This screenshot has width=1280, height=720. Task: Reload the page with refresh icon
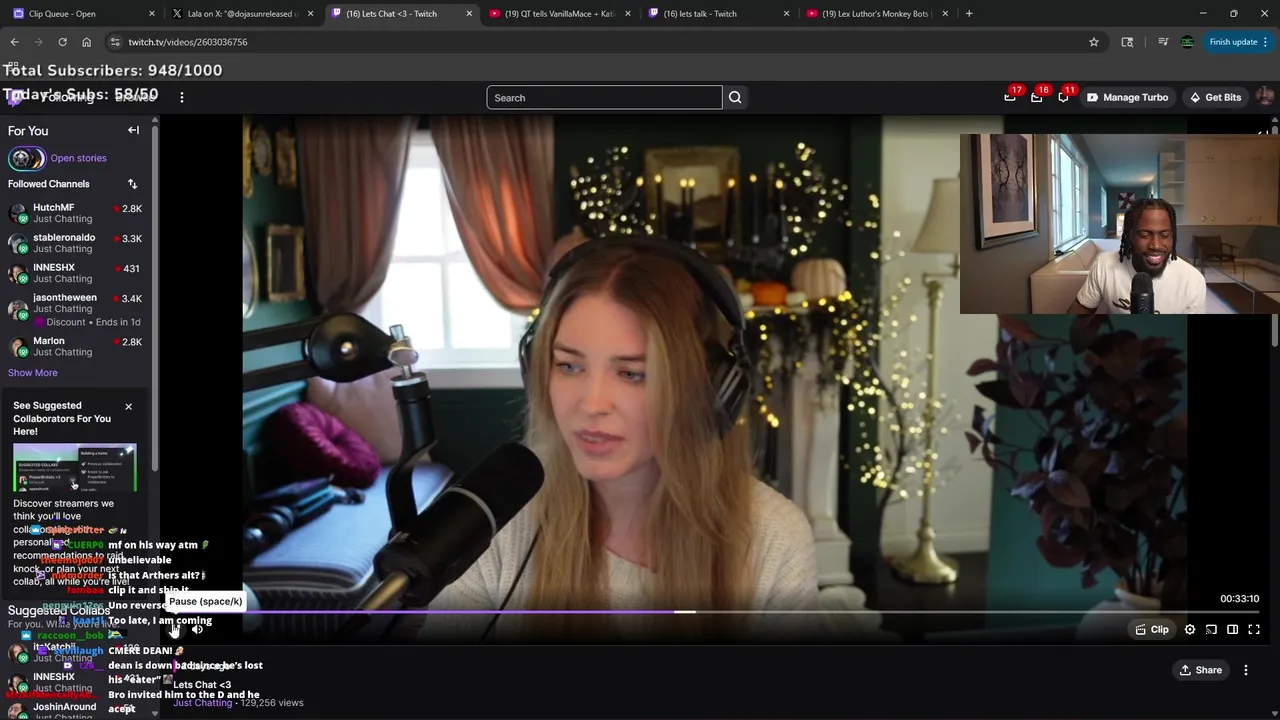point(62,42)
